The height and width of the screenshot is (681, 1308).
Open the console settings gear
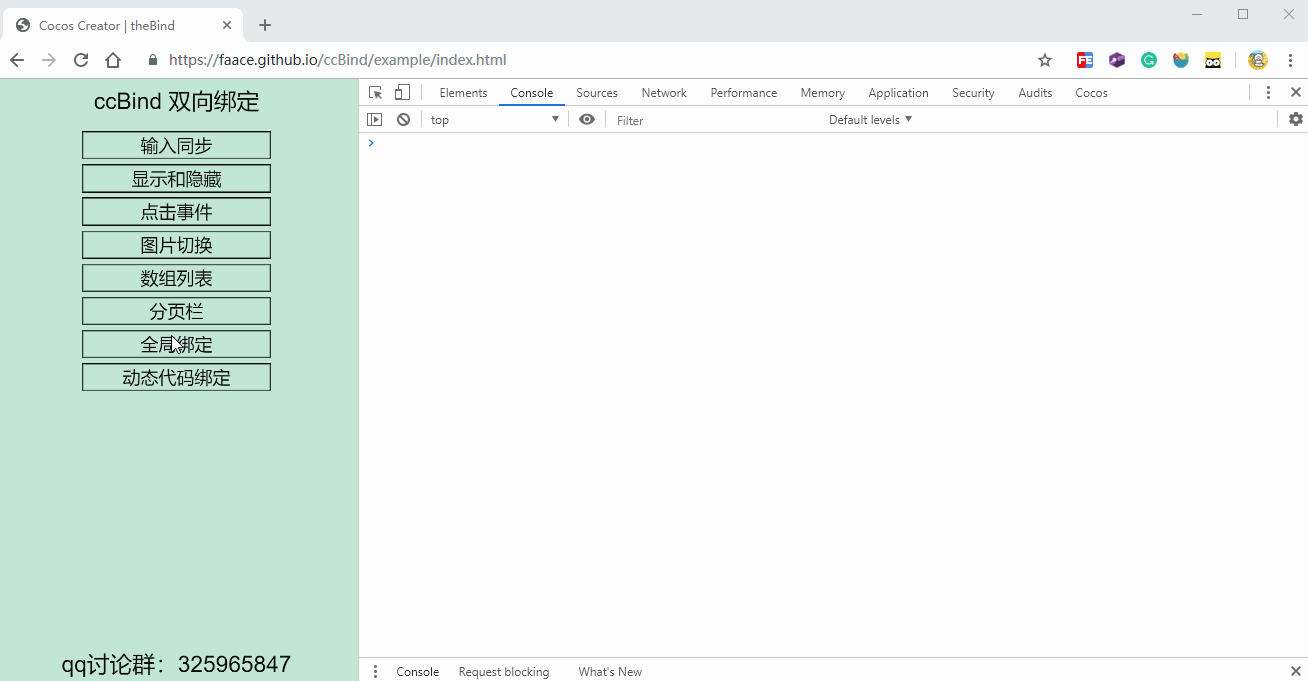tap(1296, 119)
